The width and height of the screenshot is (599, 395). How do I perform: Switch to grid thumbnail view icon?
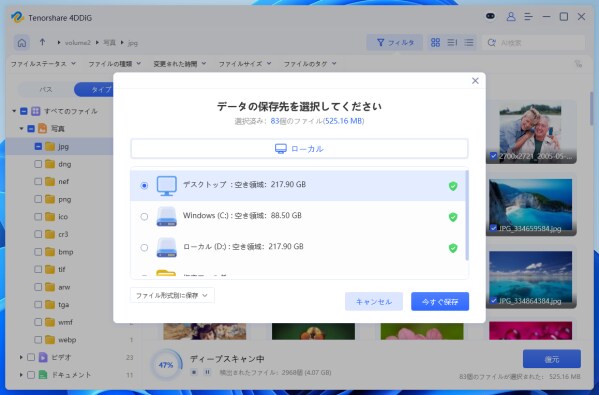435,42
